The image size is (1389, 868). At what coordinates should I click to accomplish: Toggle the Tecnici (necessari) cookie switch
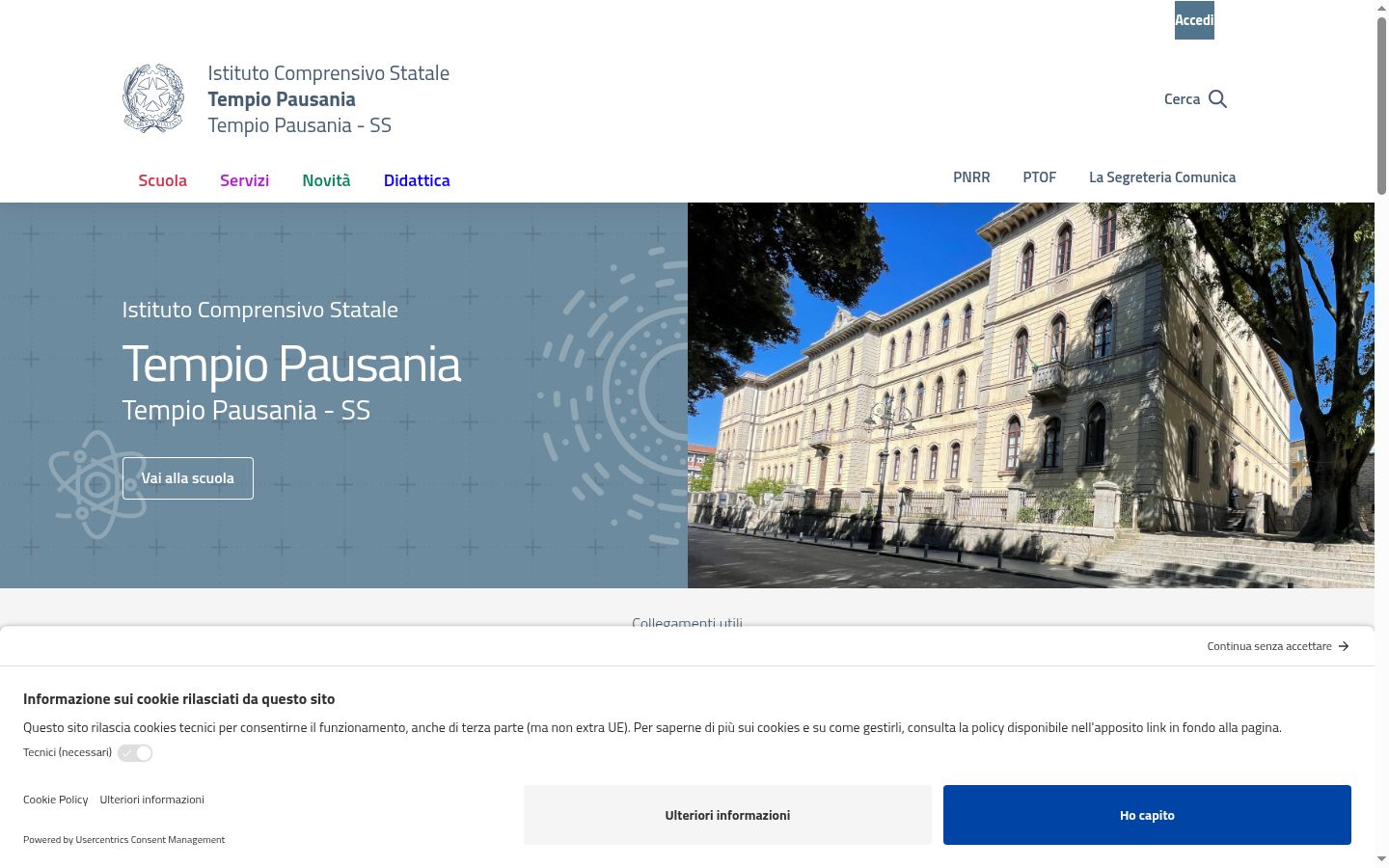[x=135, y=753]
